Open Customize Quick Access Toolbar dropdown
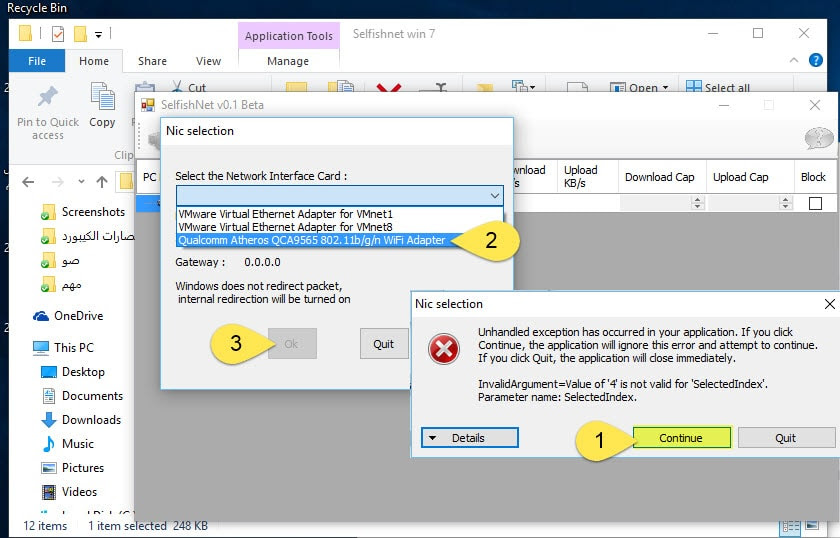The image size is (840, 538). pyautogui.click(x=99, y=35)
